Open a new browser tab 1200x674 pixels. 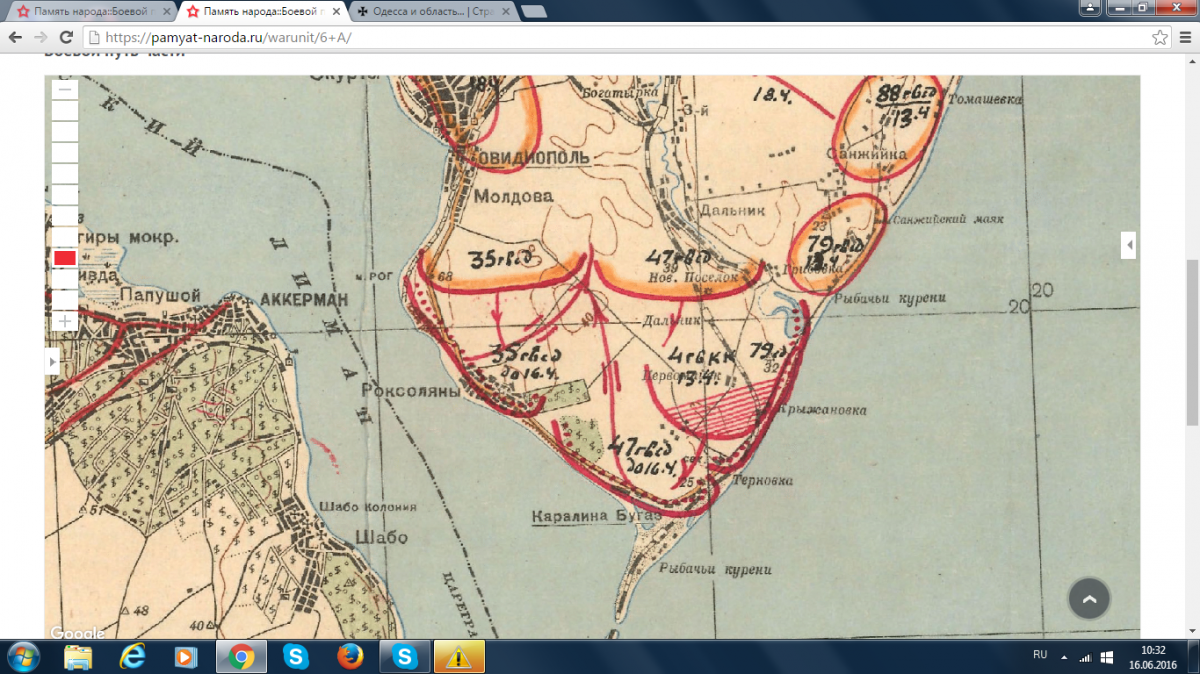(x=534, y=11)
